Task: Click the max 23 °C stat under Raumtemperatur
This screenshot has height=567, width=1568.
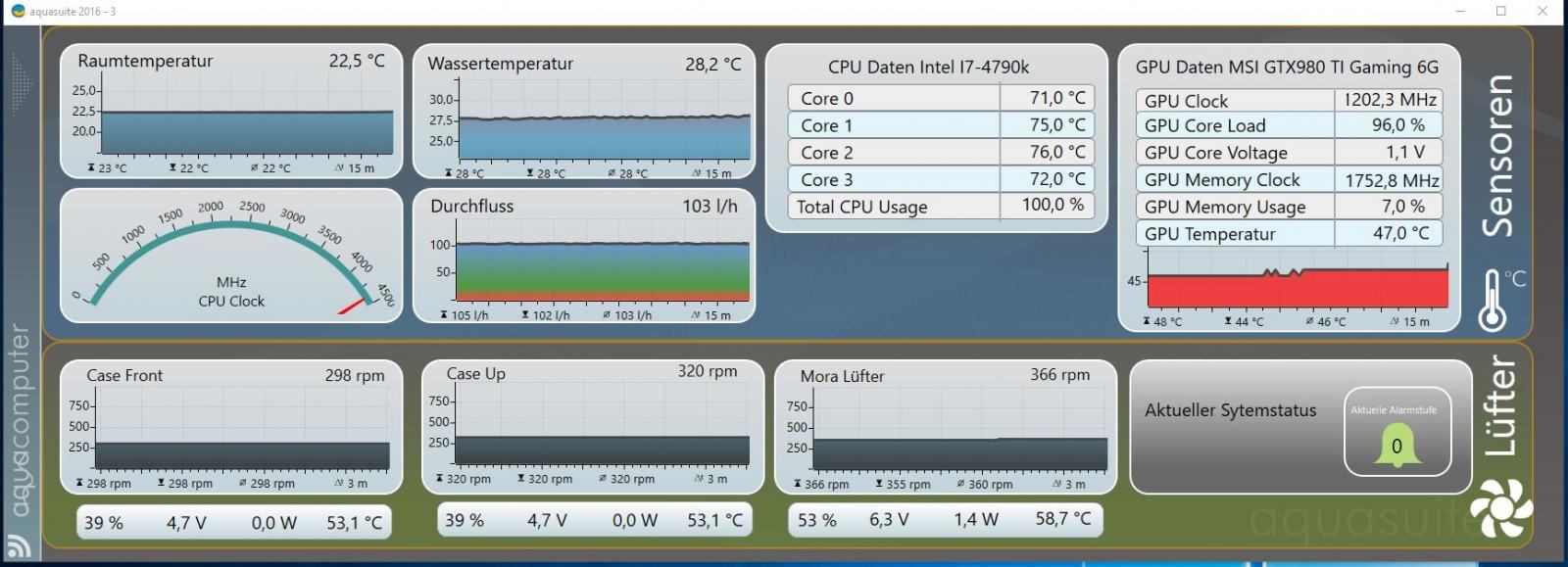Action: (108, 168)
